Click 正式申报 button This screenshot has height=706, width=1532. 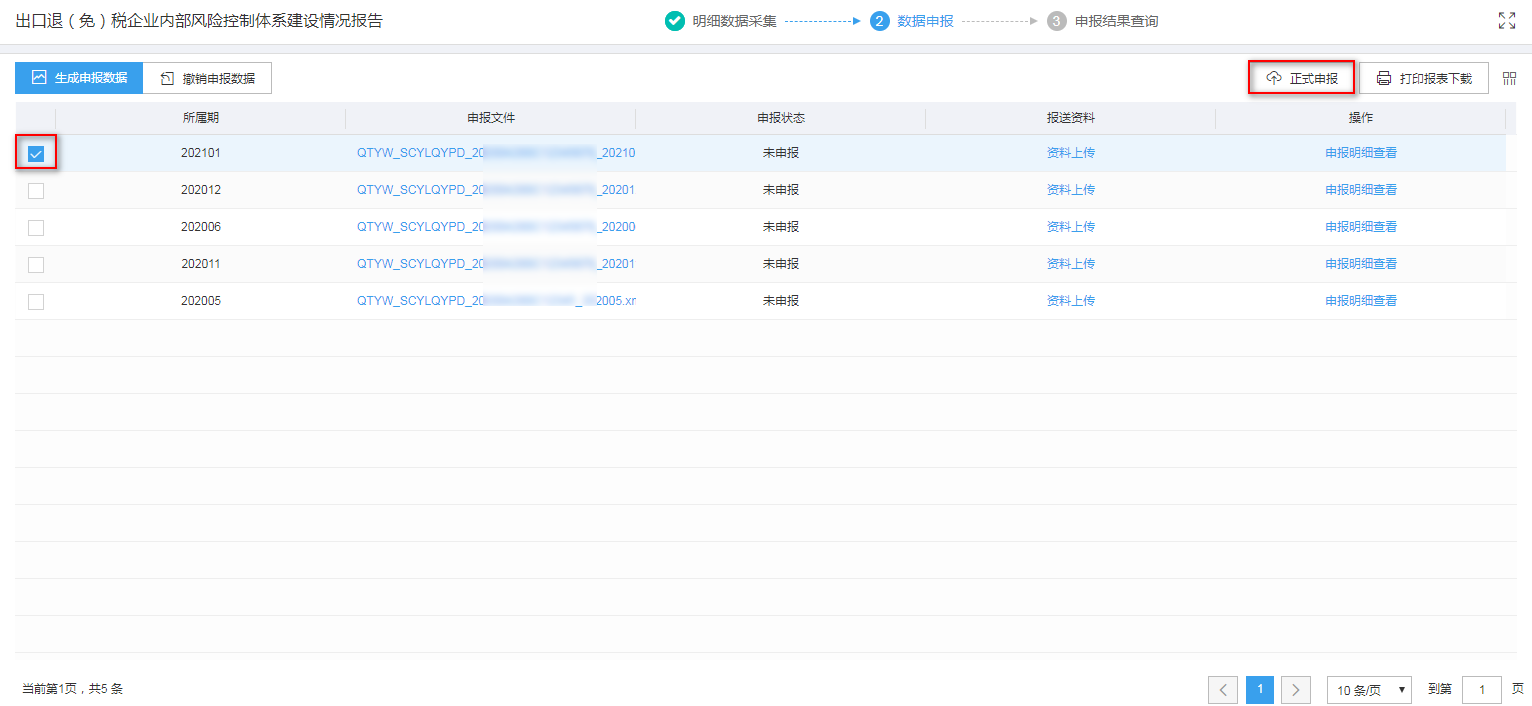coord(1301,78)
